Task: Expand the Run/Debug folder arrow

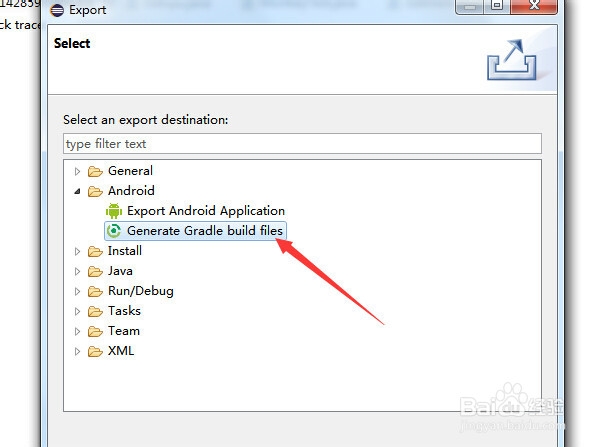Action: pos(77,291)
